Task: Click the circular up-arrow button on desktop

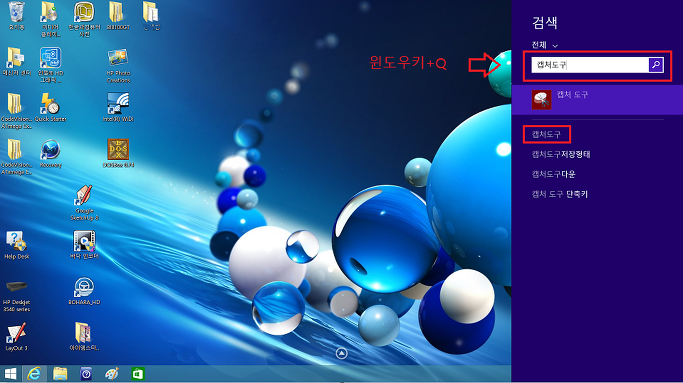Action: click(x=342, y=353)
